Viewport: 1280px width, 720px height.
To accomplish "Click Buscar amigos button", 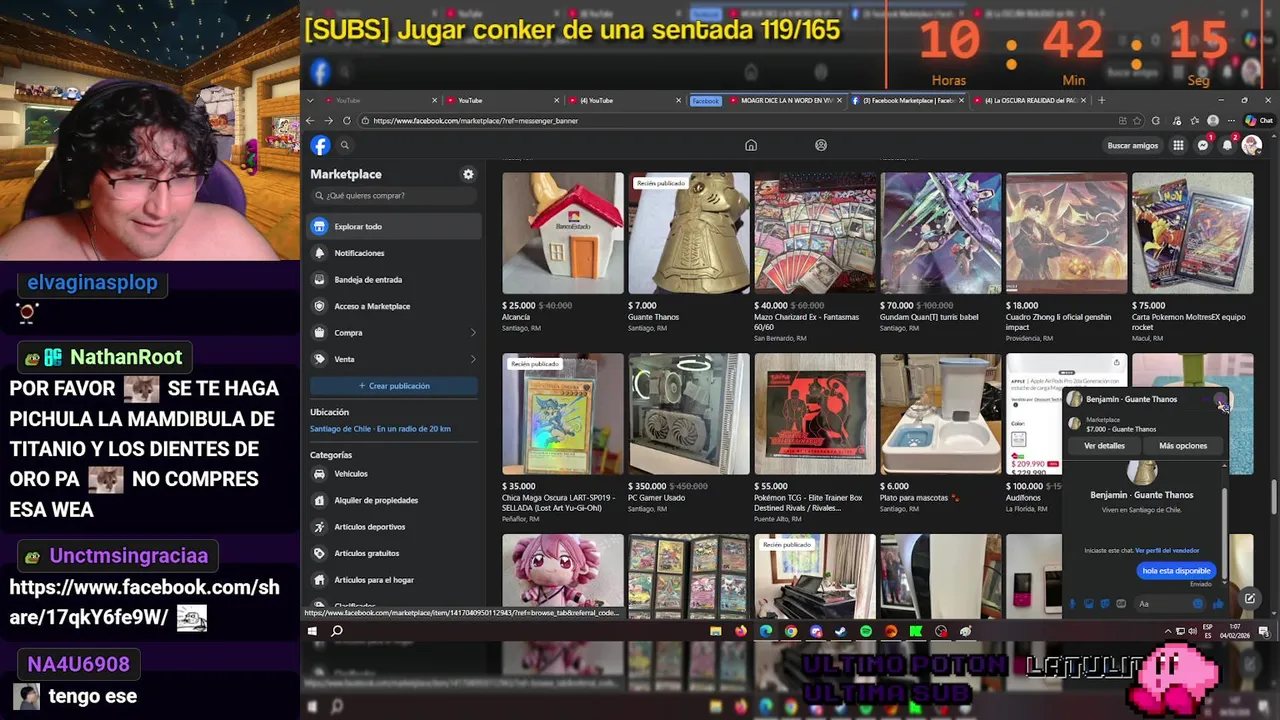I will pos(1133,146).
